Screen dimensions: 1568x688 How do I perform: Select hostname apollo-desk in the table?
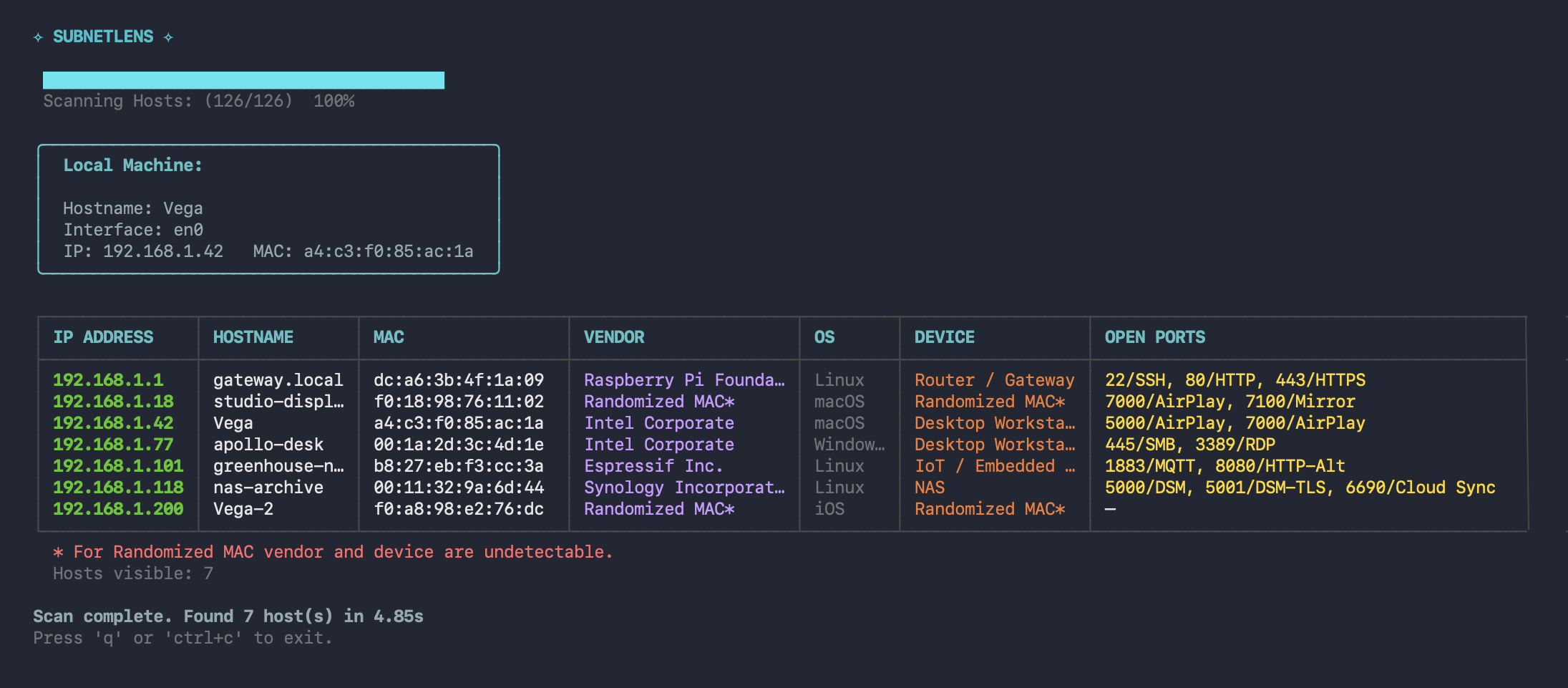tap(268, 445)
